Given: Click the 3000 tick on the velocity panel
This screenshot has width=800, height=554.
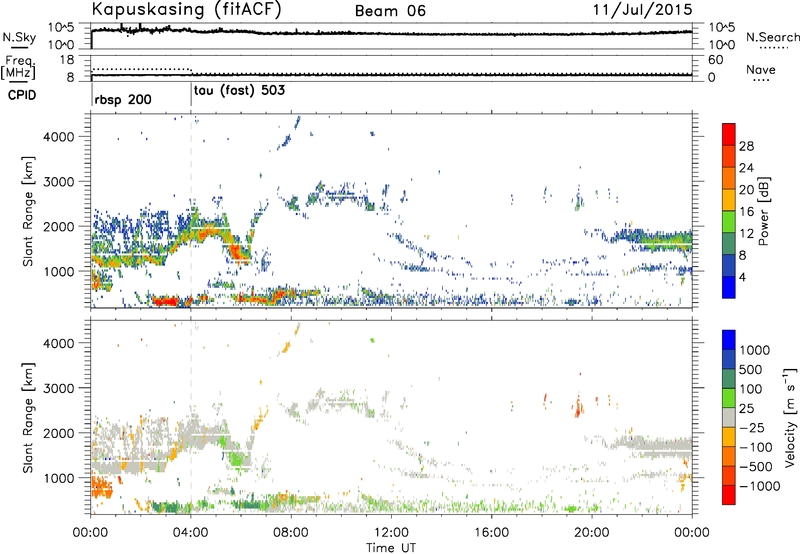Looking at the screenshot, I should [x=59, y=388].
